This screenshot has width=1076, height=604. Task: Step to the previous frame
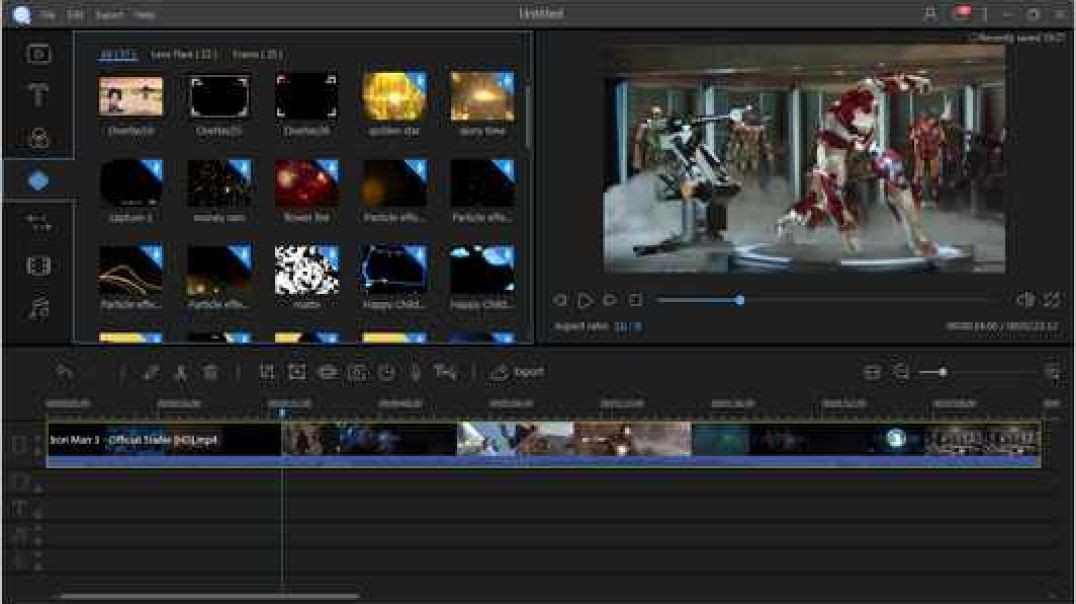tap(560, 300)
